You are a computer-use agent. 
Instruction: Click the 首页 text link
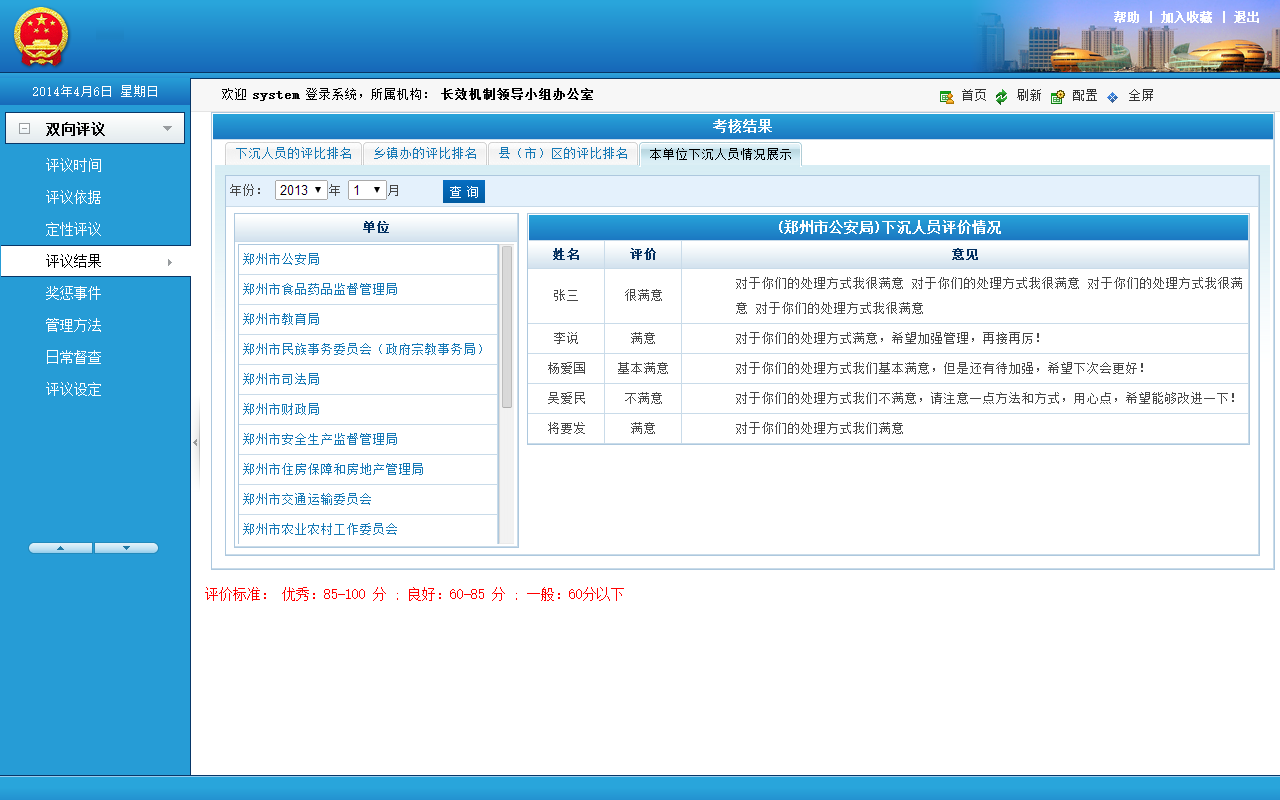click(x=974, y=96)
